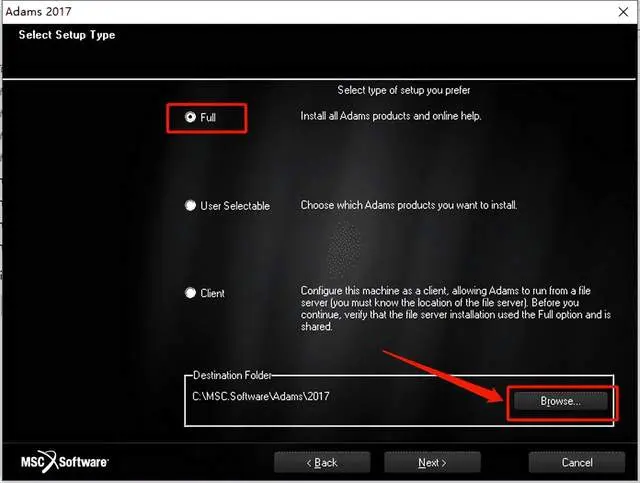Select the Full setup radio button
Screen dimensions: 640x483
point(190,117)
